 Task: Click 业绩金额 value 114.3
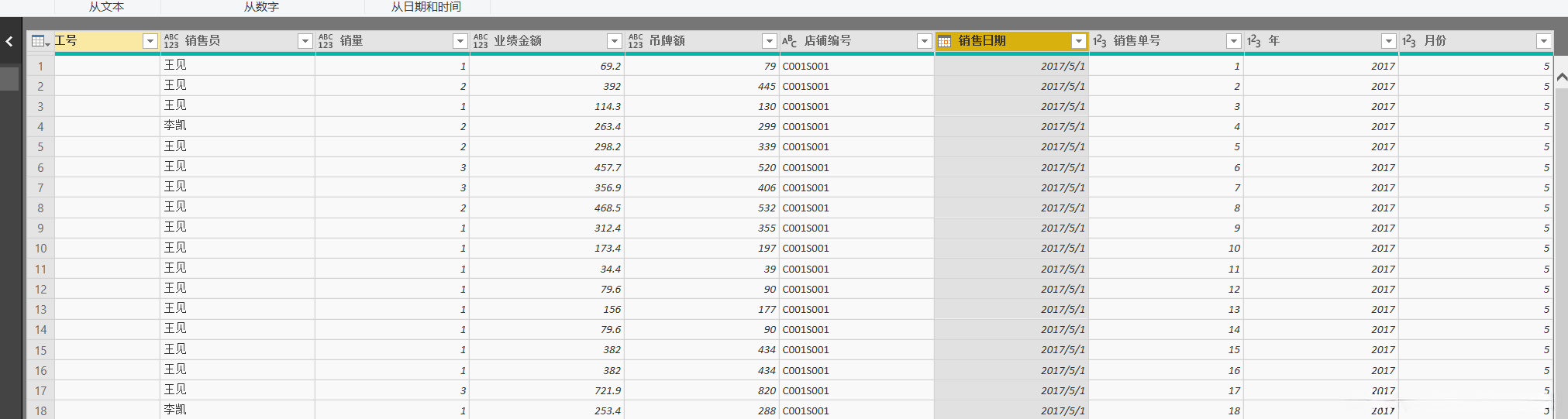[x=547, y=106]
